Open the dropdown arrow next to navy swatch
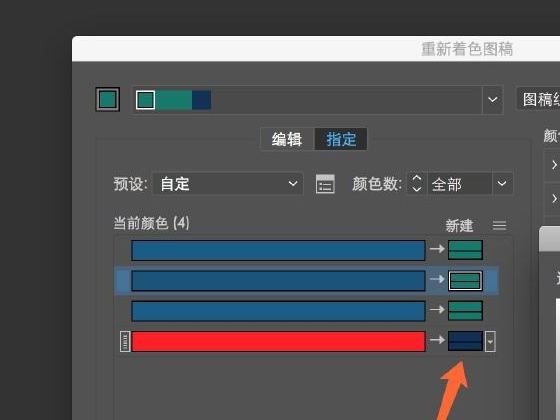This screenshot has height=420, width=560. [490, 341]
